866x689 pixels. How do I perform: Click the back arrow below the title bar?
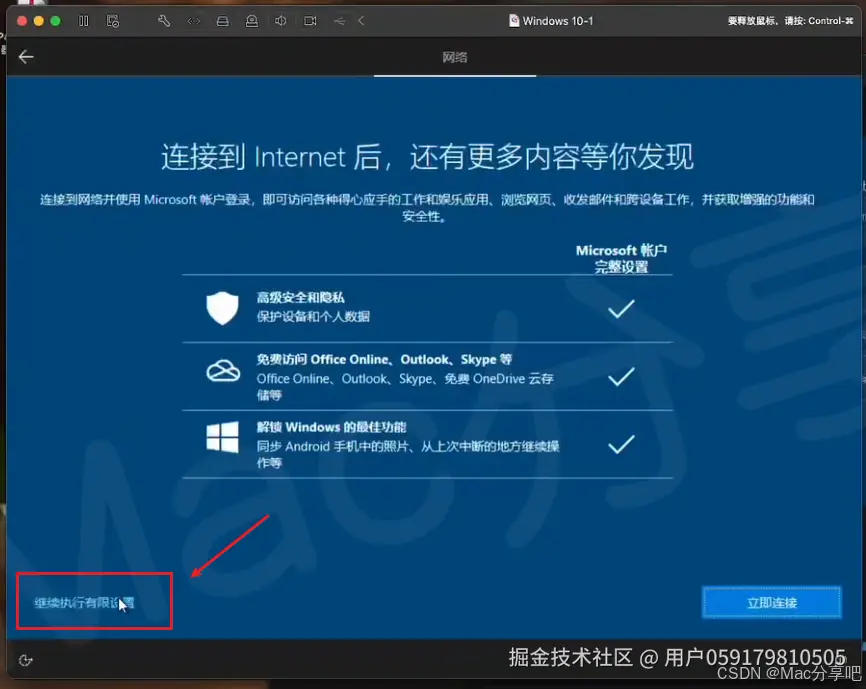tap(25, 57)
